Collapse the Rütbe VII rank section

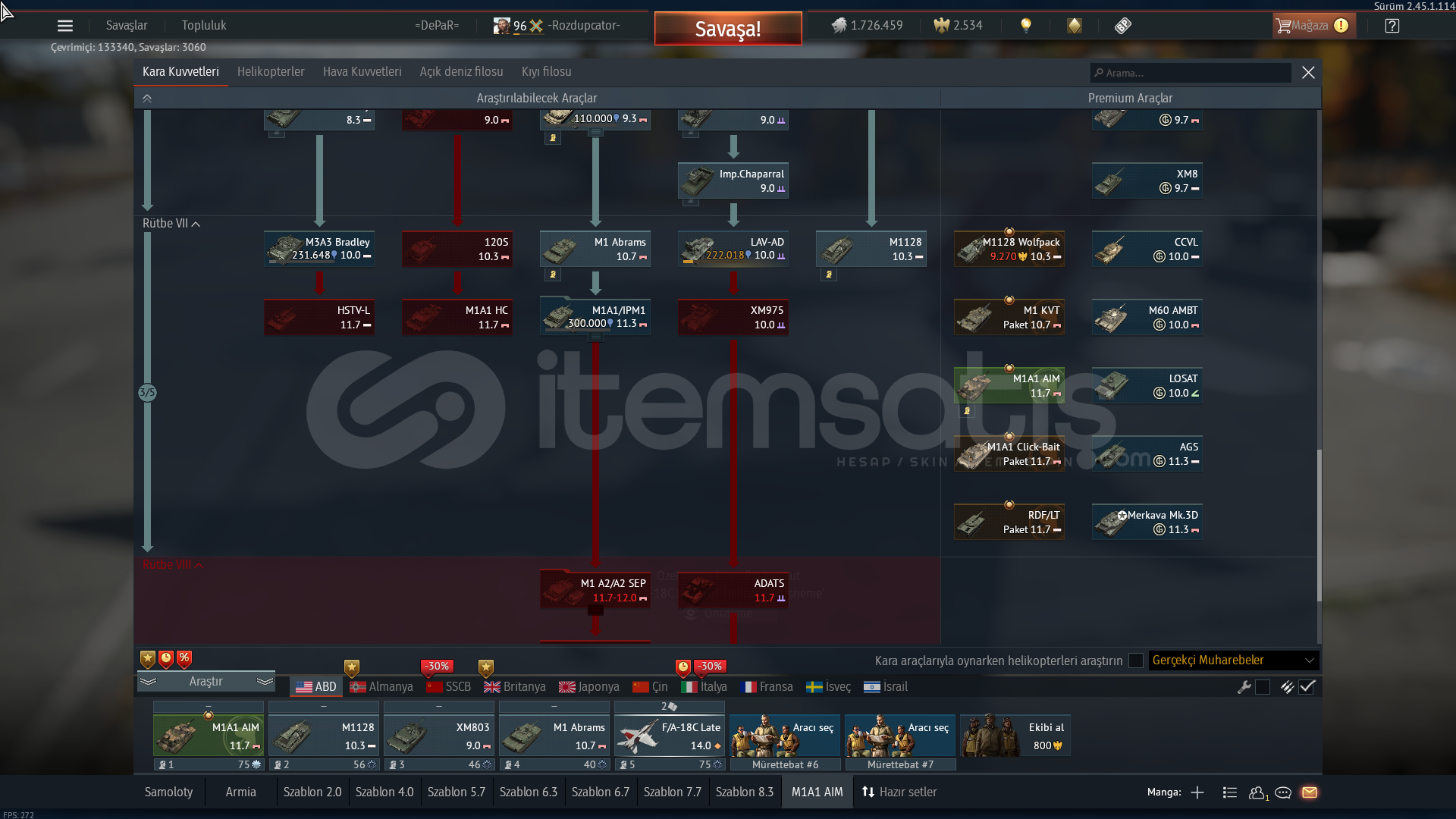coord(171,224)
